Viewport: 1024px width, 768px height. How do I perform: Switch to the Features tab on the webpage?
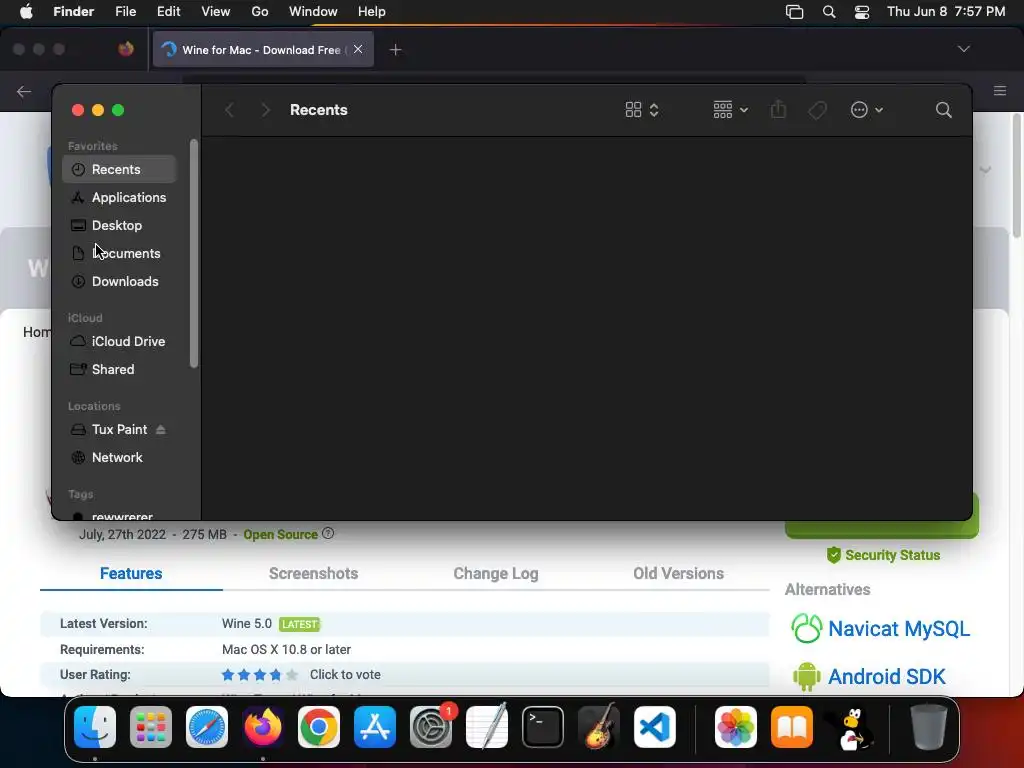131,573
